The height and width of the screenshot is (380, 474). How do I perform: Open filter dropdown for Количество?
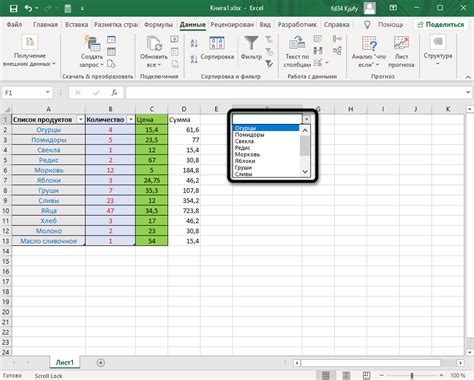[x=131, y=120]
